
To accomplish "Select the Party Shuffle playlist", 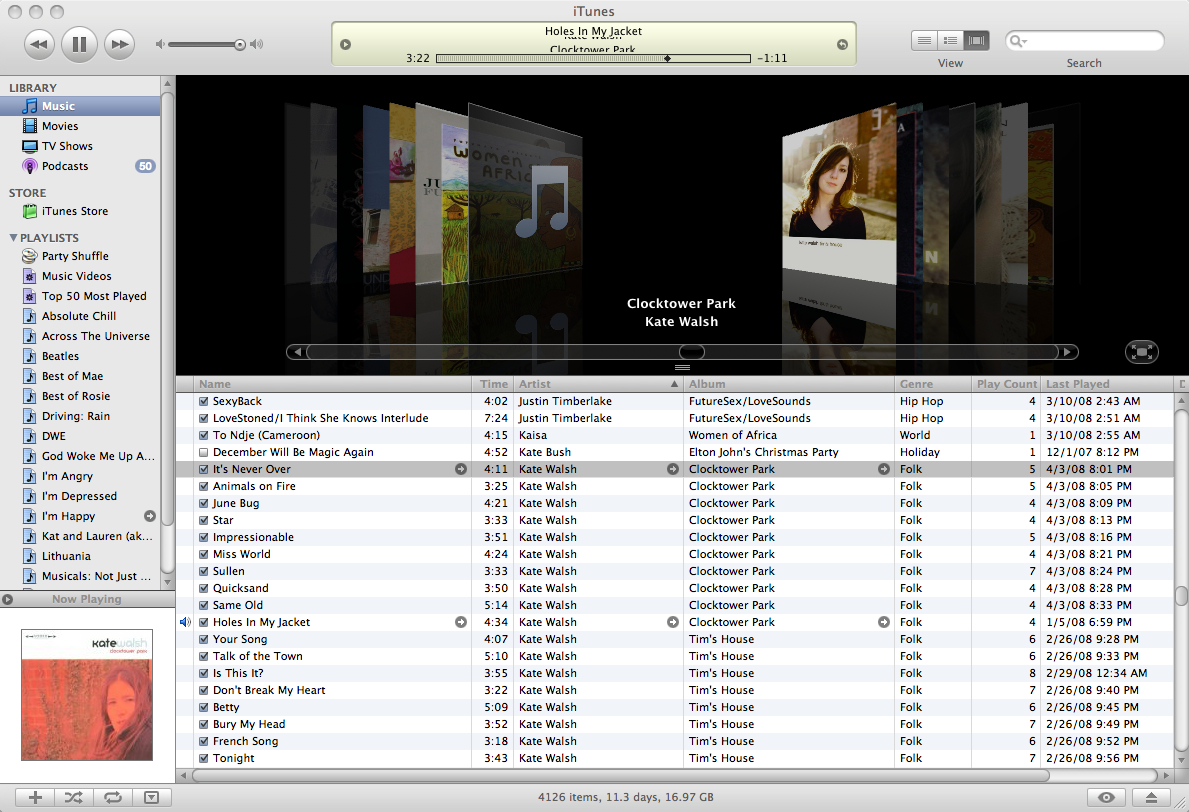I will click(x=80, y=256).
